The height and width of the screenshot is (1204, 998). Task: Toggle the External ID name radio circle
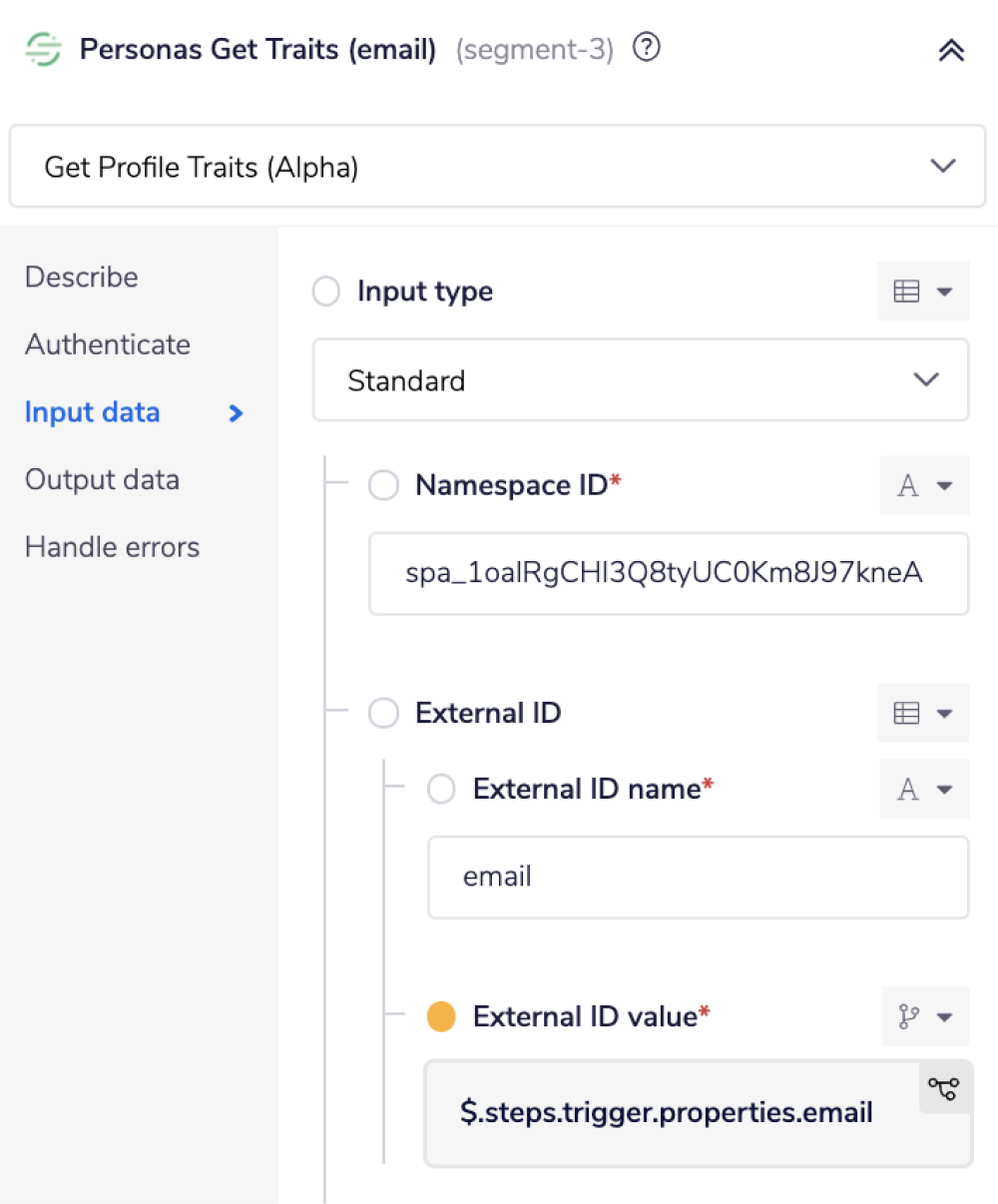[x=441, y=789]
